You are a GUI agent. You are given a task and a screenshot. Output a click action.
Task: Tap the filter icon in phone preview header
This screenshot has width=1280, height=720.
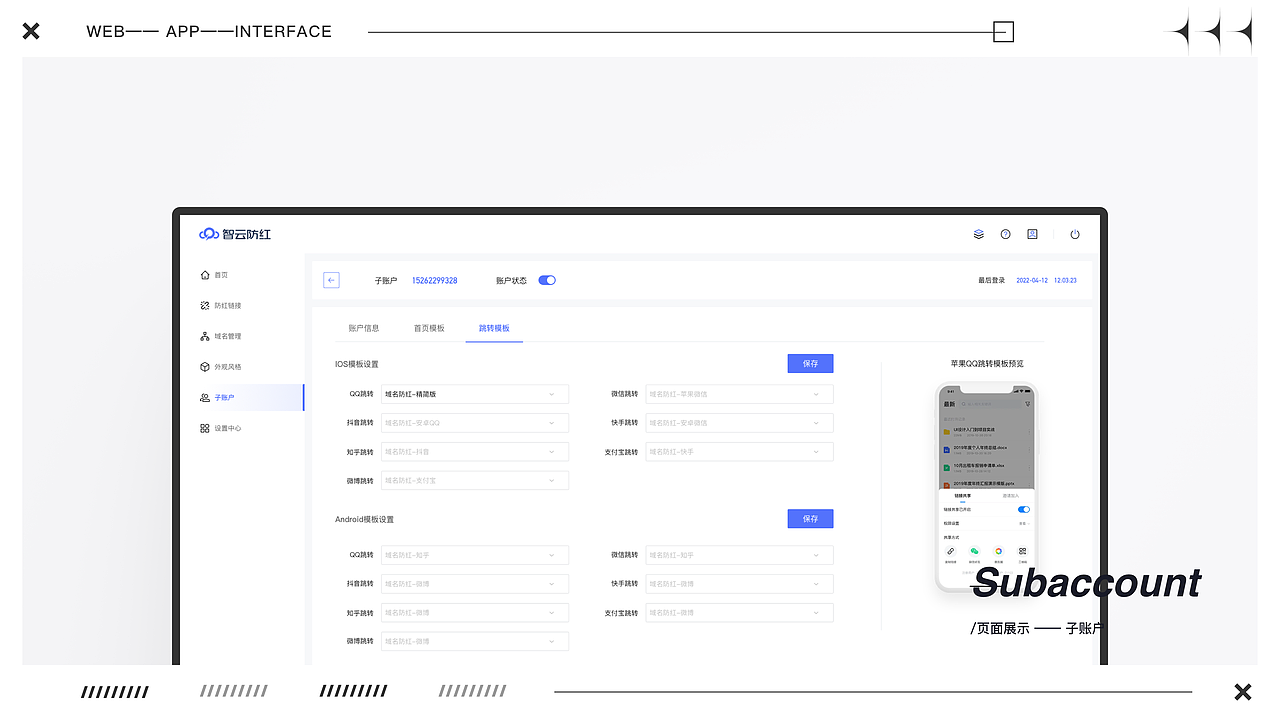[1027, 404]
